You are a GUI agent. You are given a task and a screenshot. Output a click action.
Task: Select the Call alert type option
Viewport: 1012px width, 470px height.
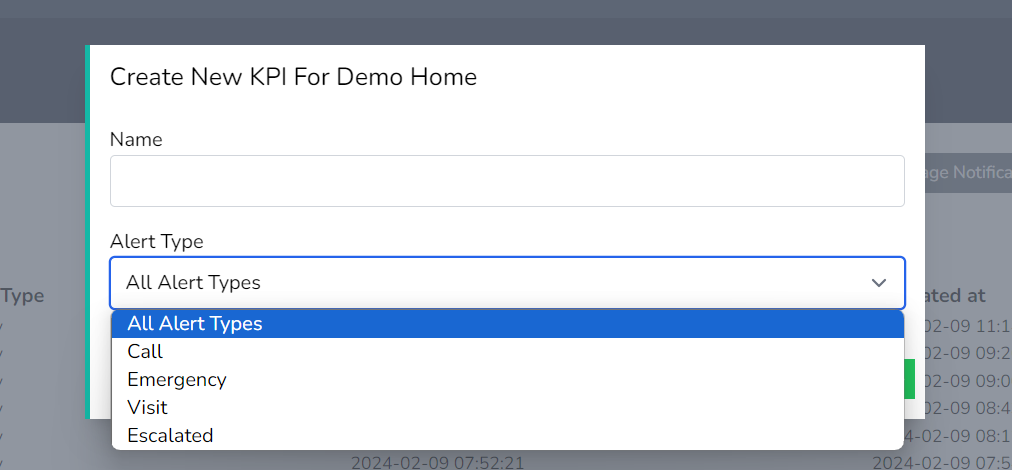click(145, 352)
